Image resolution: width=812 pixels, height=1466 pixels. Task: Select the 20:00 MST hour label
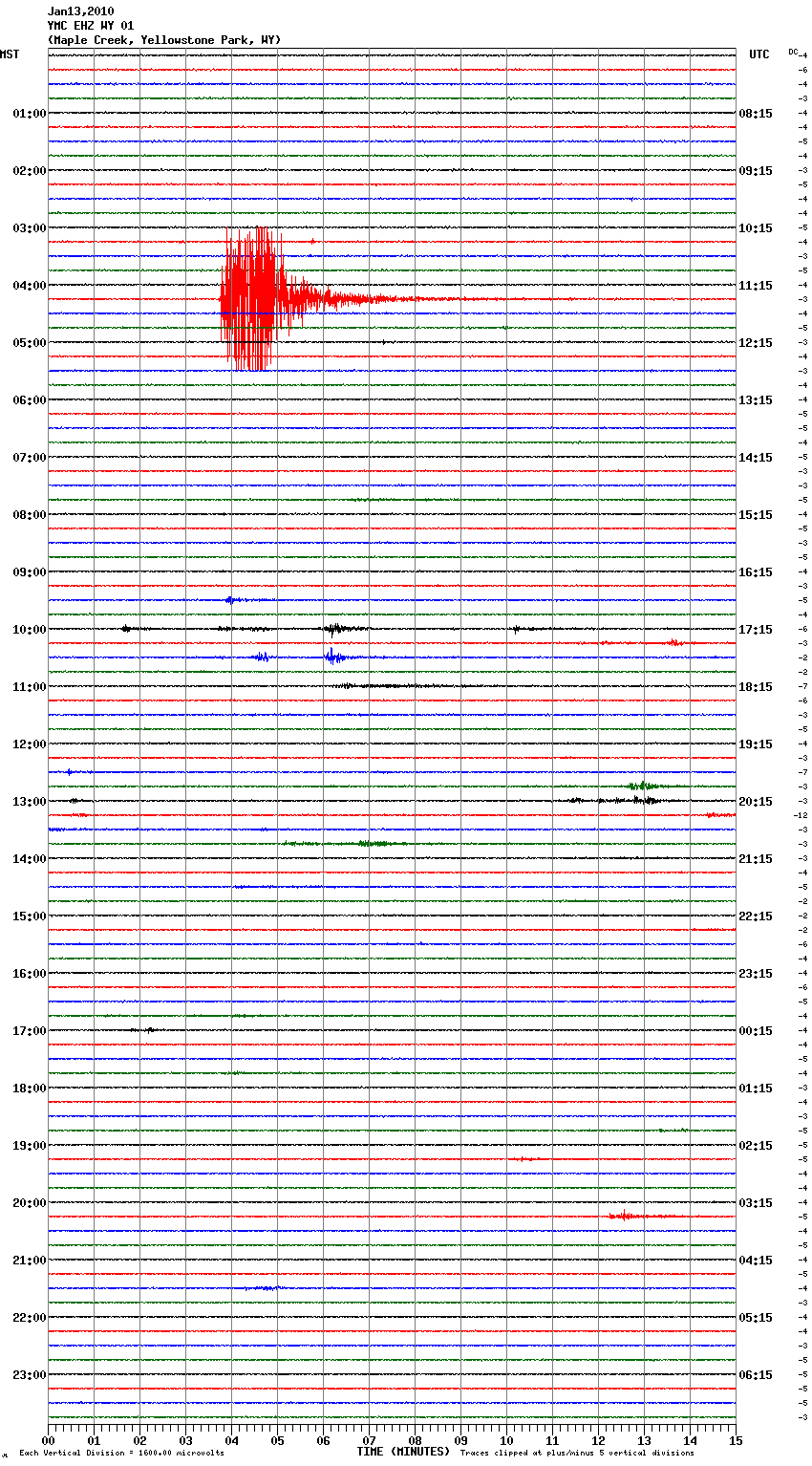29,1203
